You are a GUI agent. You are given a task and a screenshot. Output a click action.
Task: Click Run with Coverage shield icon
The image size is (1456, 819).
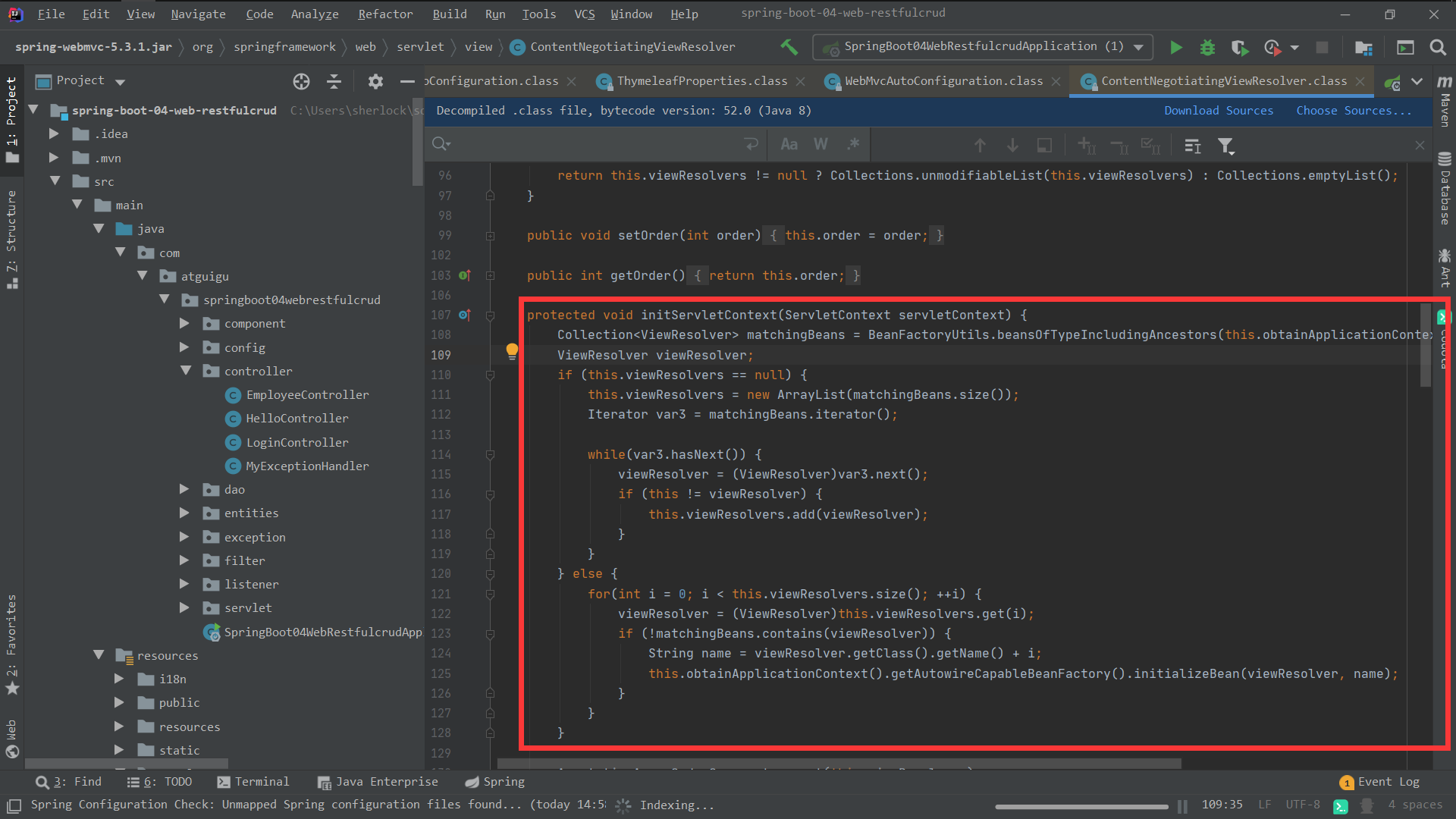1240,47
